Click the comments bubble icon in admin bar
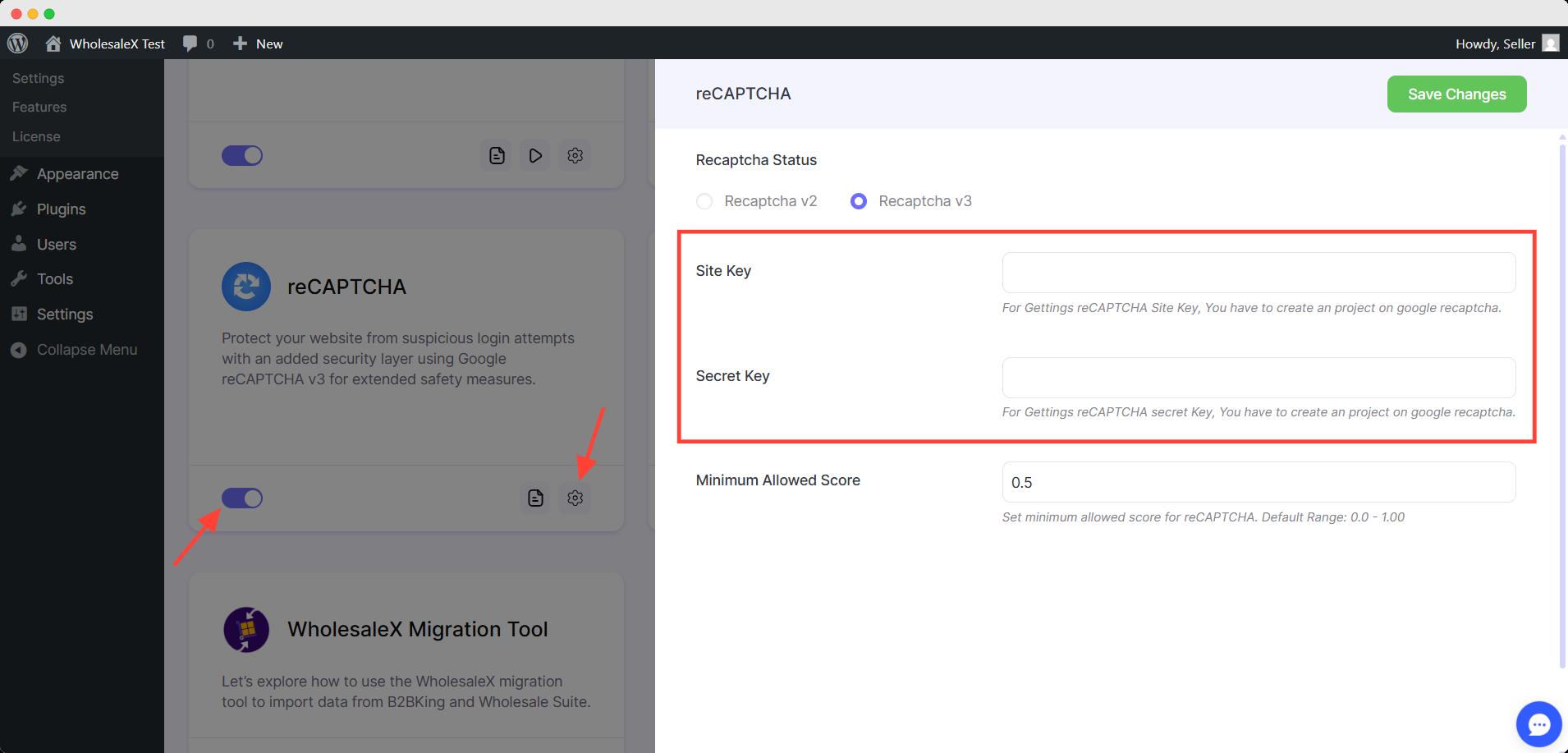Image resolution: width=1568 pixels, height=753 pixels. pyautogui.click(x=190, y=44)
